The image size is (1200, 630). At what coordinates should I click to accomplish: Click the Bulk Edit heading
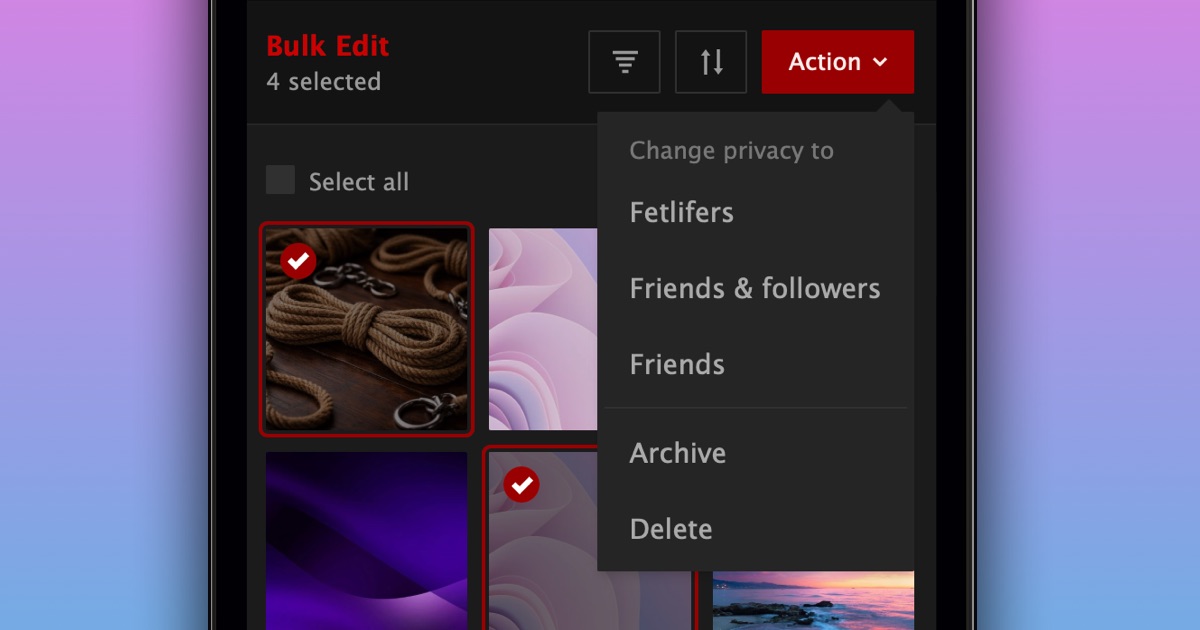(x=327, y=46)
